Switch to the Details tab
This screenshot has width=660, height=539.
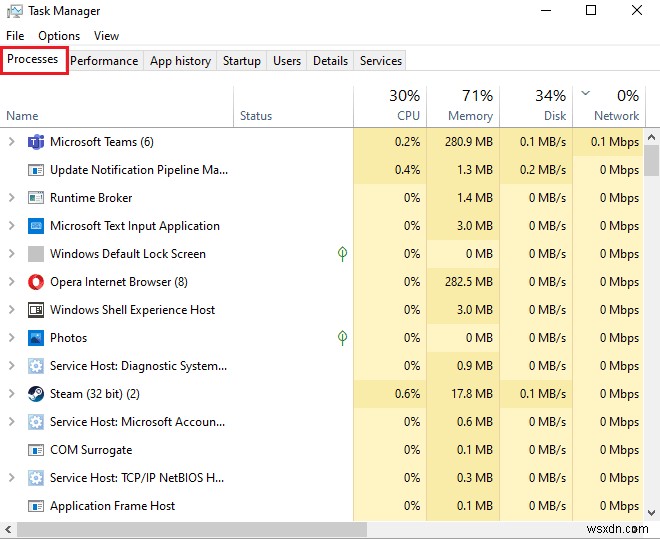(x=330, y=61)
